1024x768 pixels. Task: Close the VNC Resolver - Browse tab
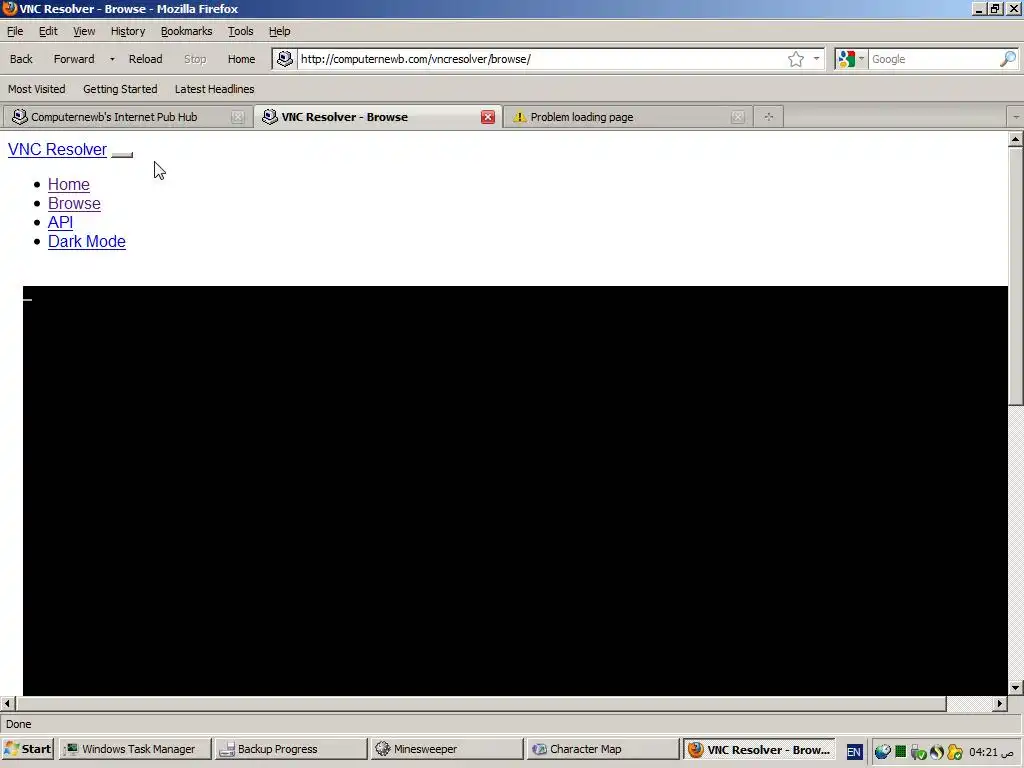(488, 117)
